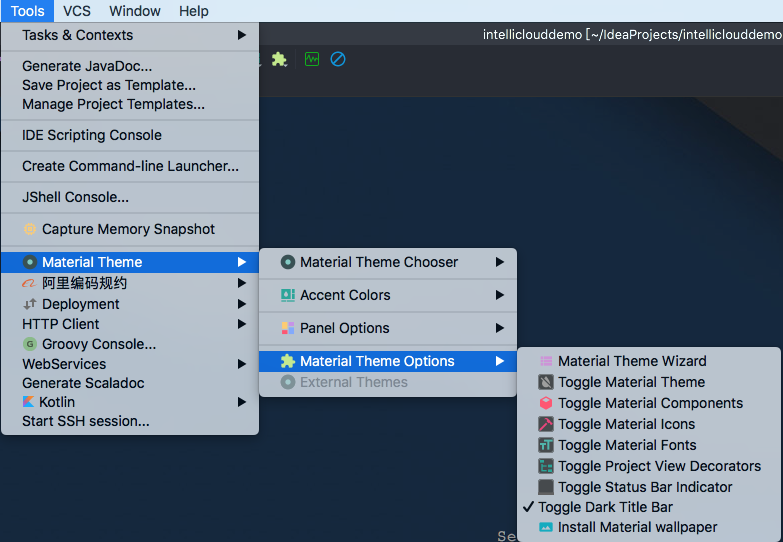Click the Material Theme Wizard icon
Screen dimensions: 783x542
point(546,361)
